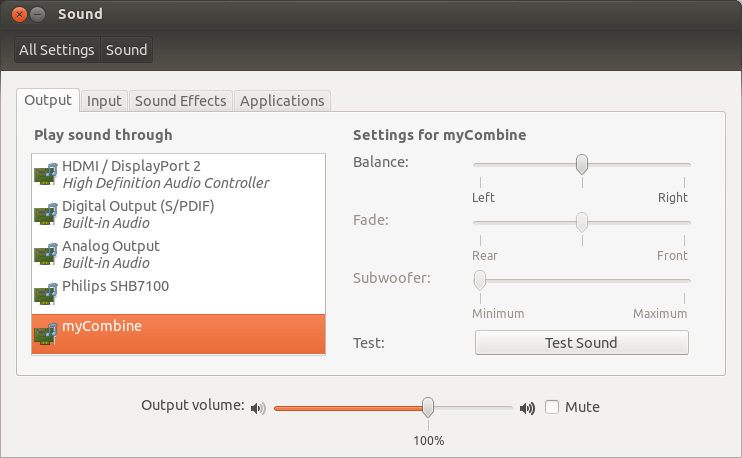The image size is (742, 458).
Task: Click the myCombine device icon
Action: coord(46,334)
